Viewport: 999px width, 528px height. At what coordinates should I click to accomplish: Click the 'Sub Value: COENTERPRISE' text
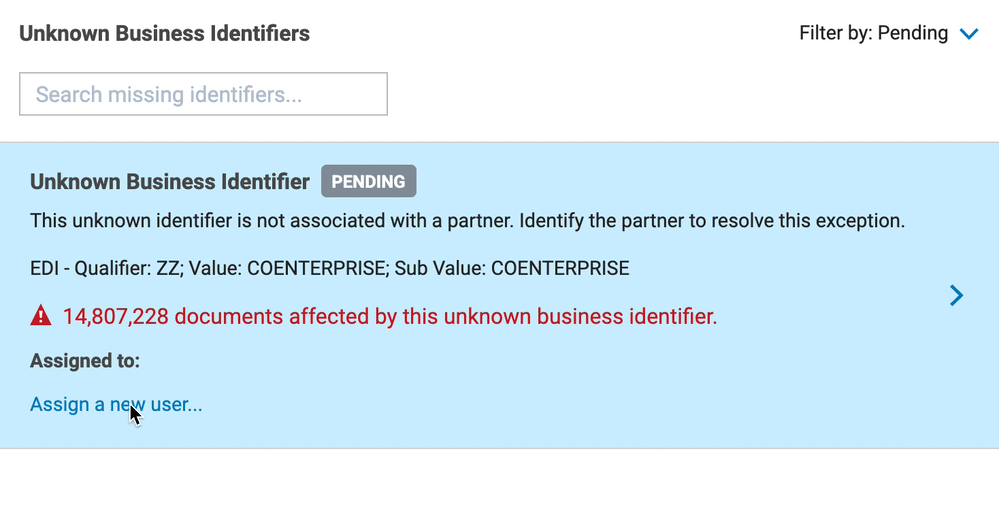click(x=512, y=268)
